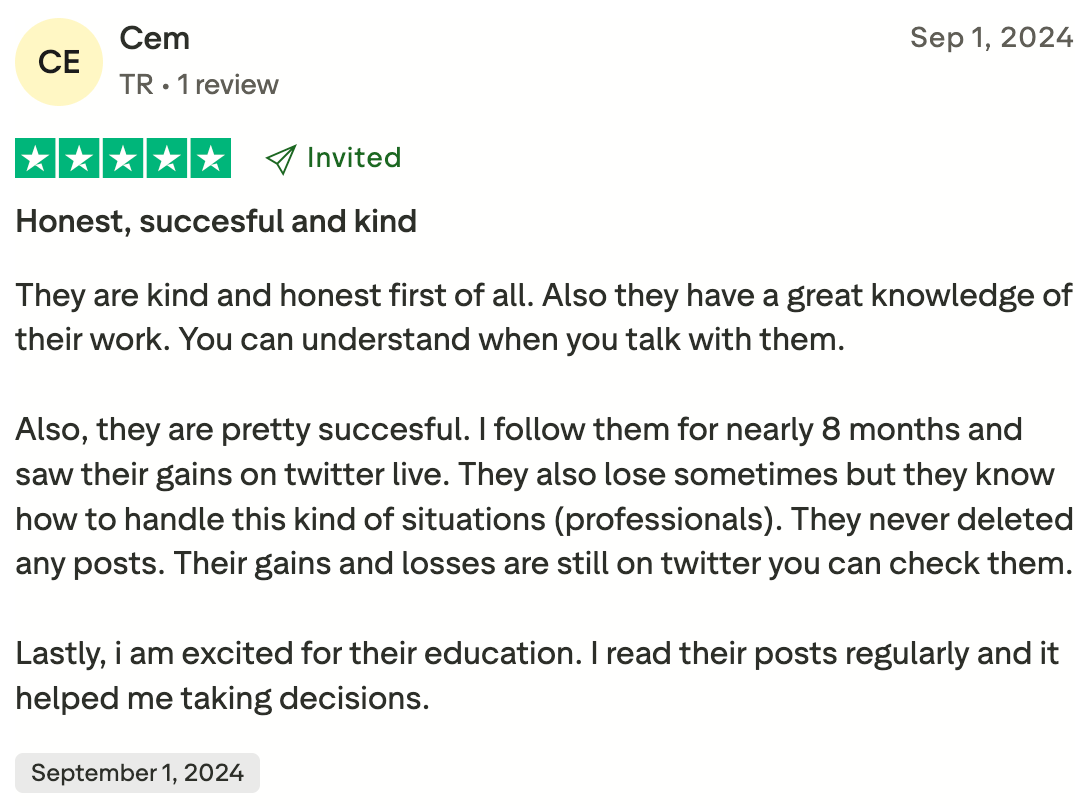Screen dimensions: 1084x806
Task: Click the paragraph starting "They are kind"
Action: [x=542, y=318]
